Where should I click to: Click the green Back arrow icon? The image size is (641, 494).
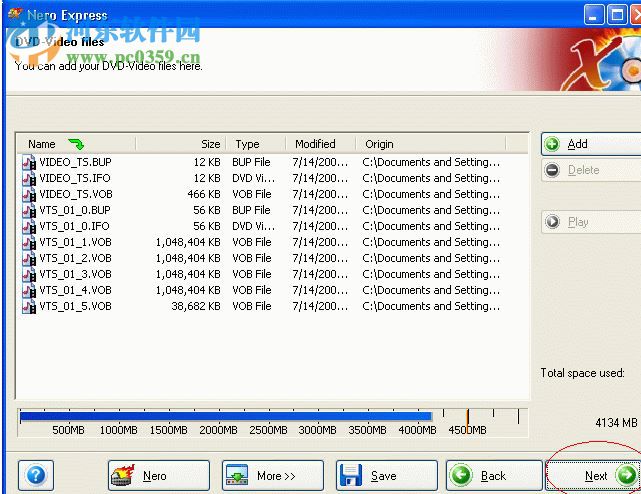pos(461,475)
